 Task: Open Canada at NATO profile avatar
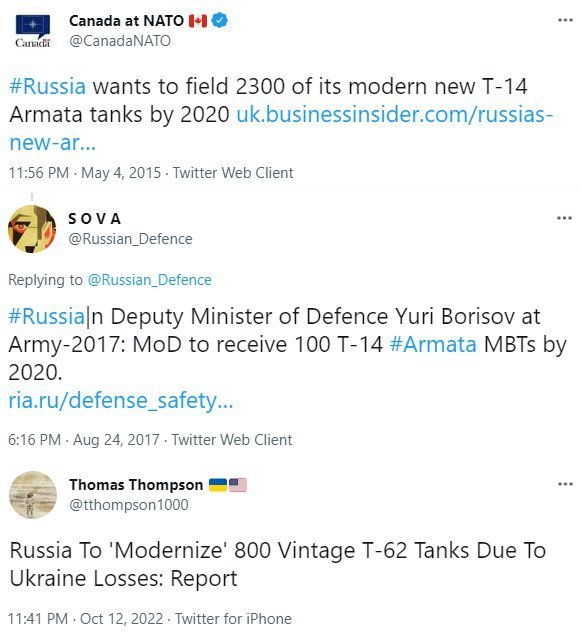coord(33,31)
